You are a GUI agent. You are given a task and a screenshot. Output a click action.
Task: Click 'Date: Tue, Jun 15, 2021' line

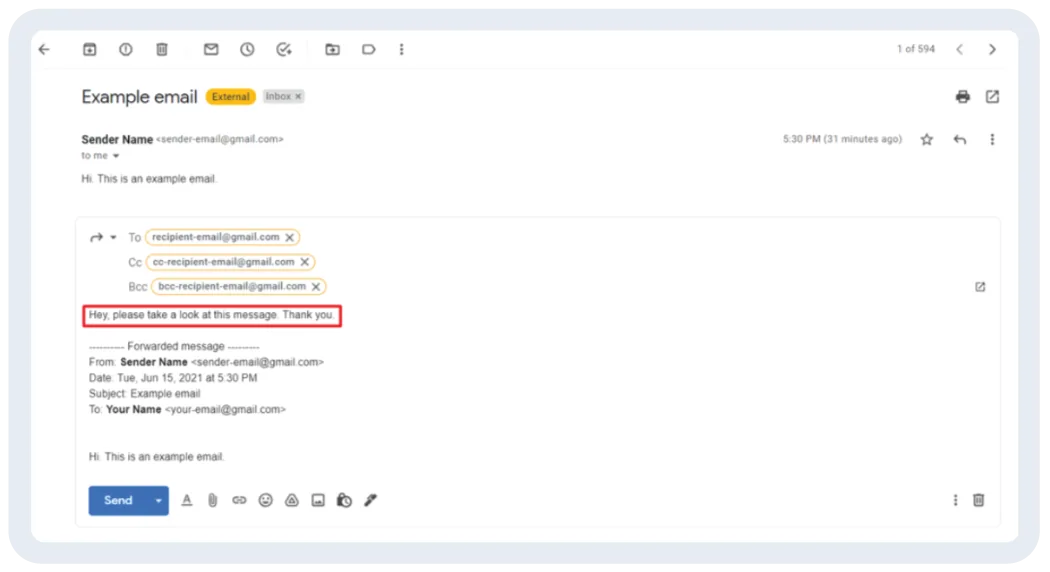[x=173, y=378]
